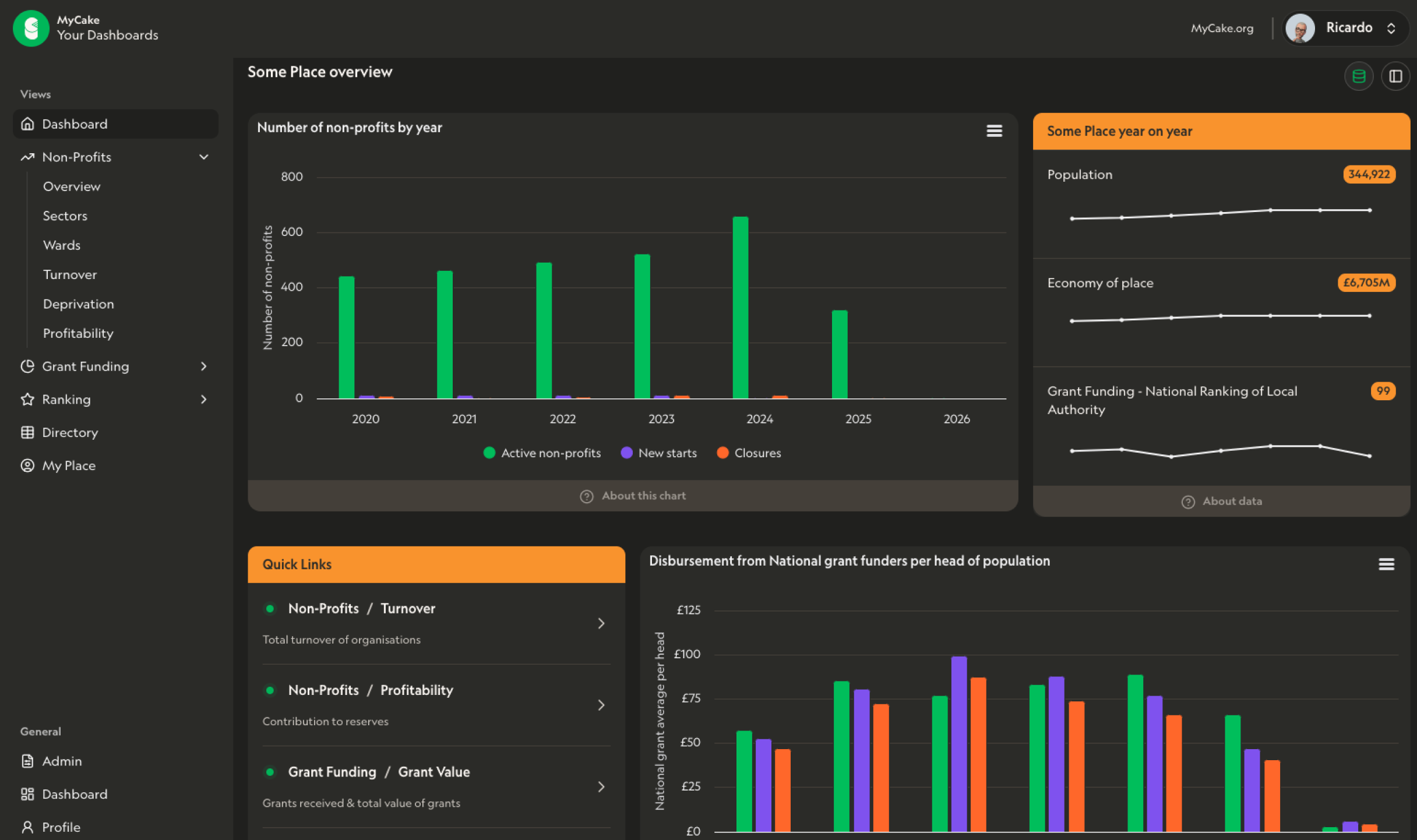Open Admin in General section
1417x840 pixels.
click(x=62, y=761)
